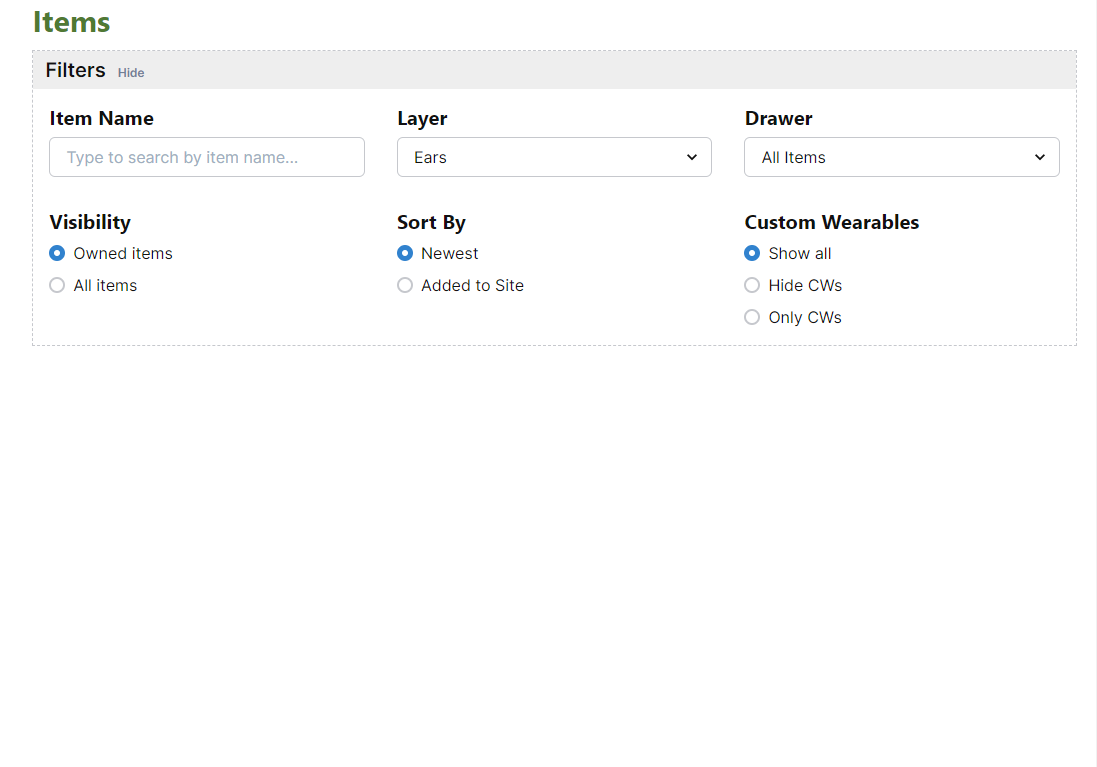Enable the Hide CWs option

[752, 285]
